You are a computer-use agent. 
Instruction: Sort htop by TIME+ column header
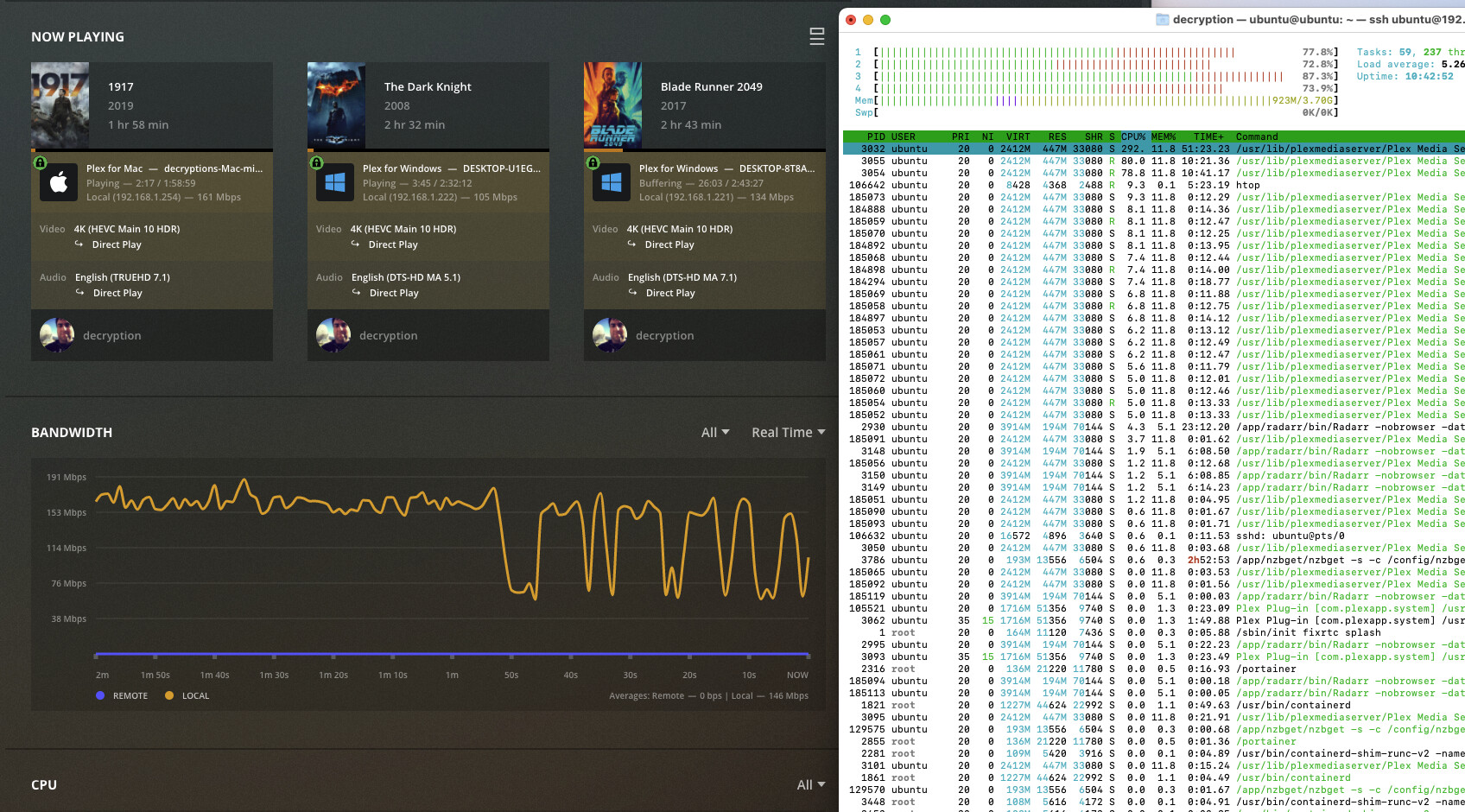click(1208, 136)
